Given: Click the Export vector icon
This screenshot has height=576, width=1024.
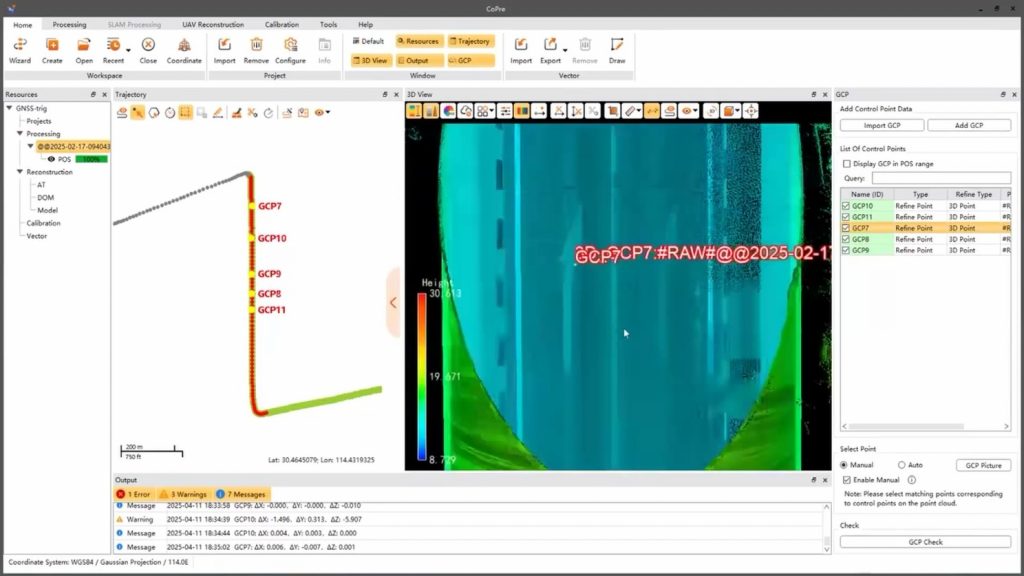Looking at the screenshot, I should (x=549, y=45).
